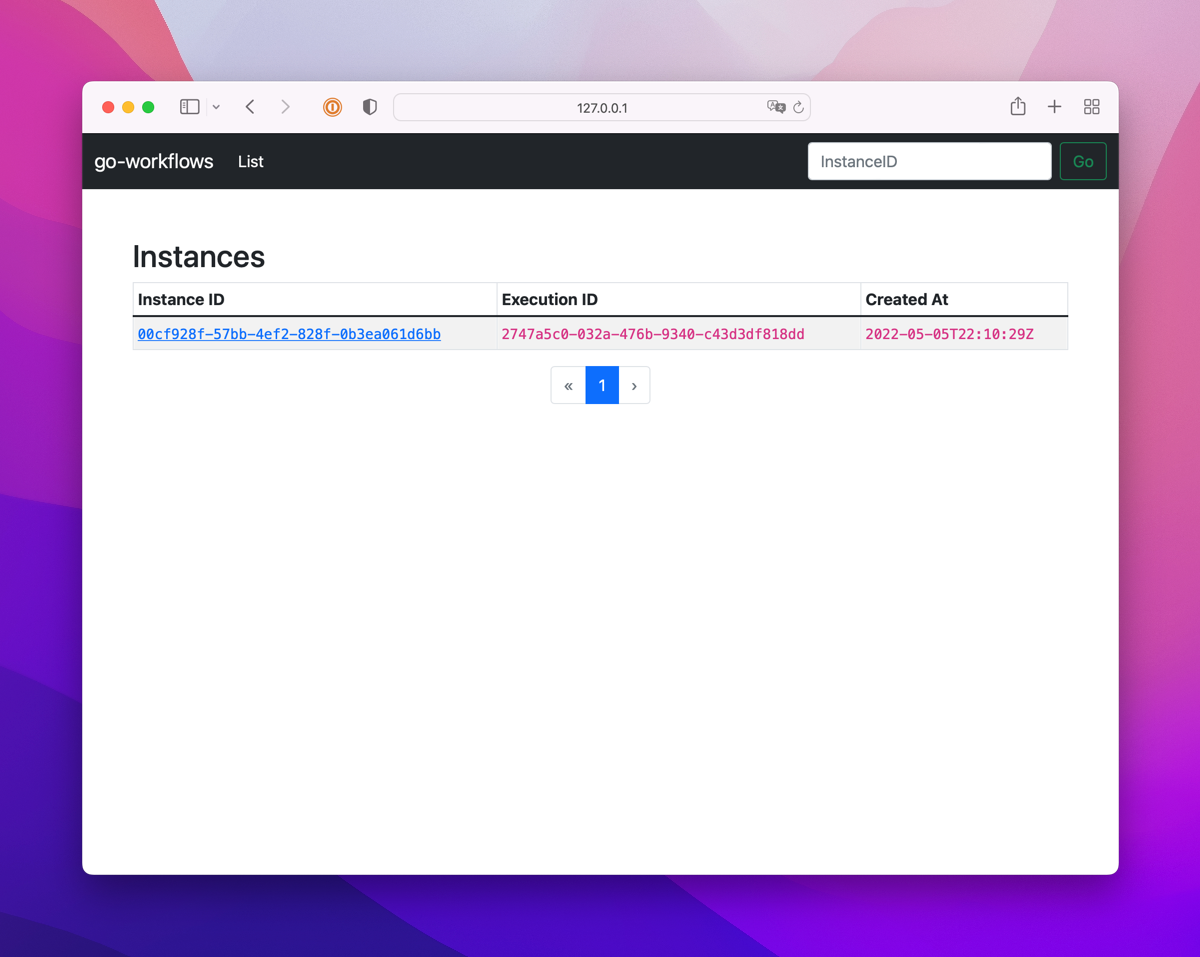Go to the previous page with «

[568, 385]
